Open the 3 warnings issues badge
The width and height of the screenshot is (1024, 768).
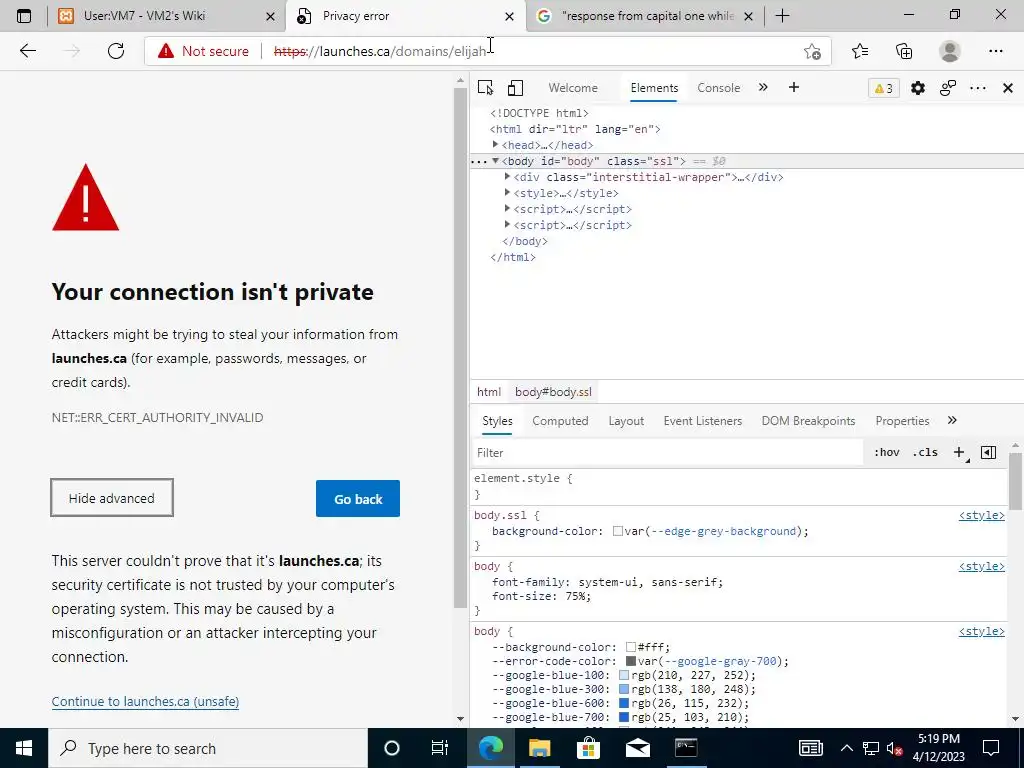(884, 88)
